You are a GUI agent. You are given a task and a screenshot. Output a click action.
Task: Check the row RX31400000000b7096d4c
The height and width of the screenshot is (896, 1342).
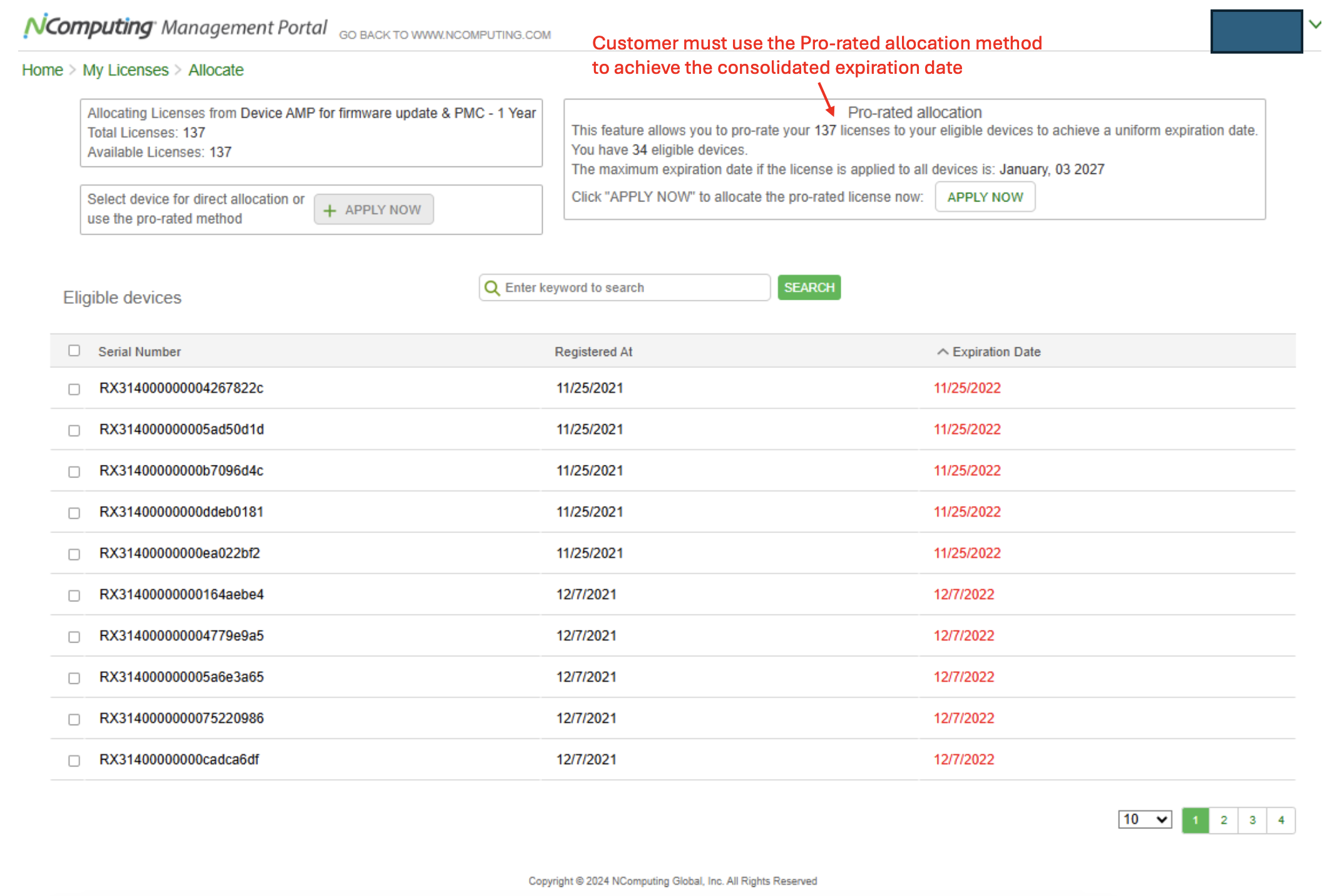tap(74, 471)
